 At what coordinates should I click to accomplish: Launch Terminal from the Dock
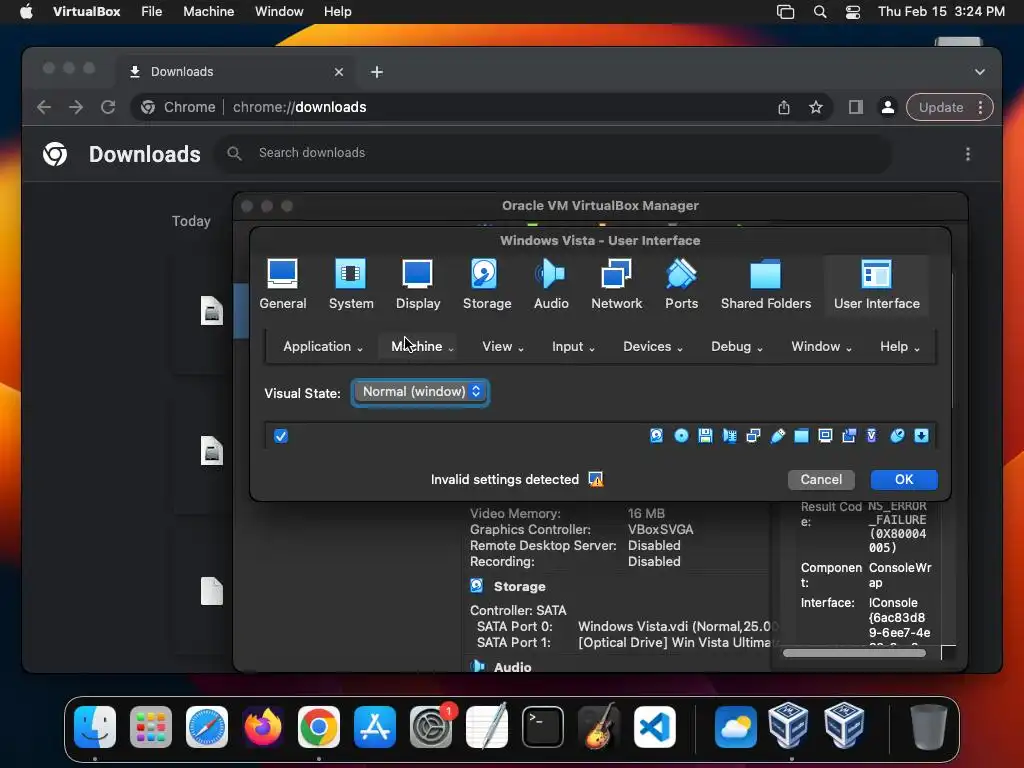point(543,727)
